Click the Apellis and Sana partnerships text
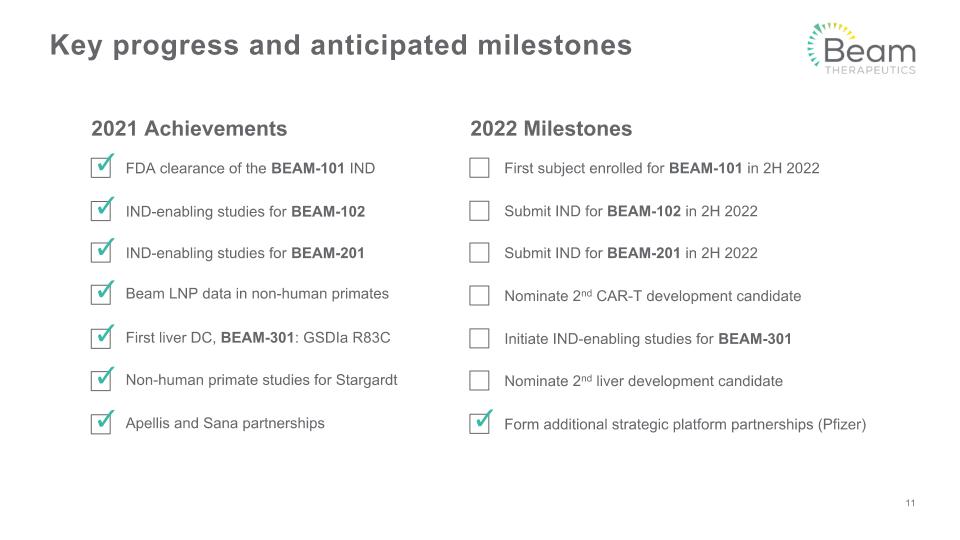 coord(225,423)
